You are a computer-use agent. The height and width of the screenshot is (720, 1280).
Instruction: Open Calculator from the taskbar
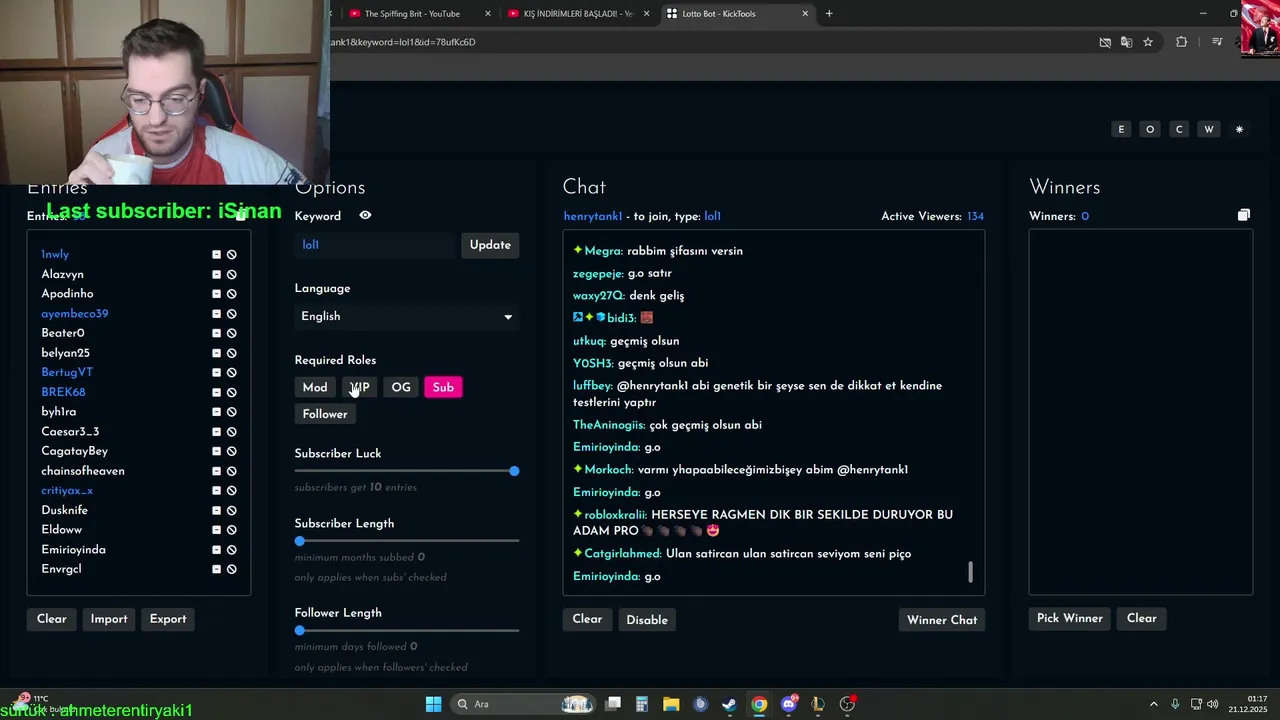pyautogui.click(x=642, y=704)
